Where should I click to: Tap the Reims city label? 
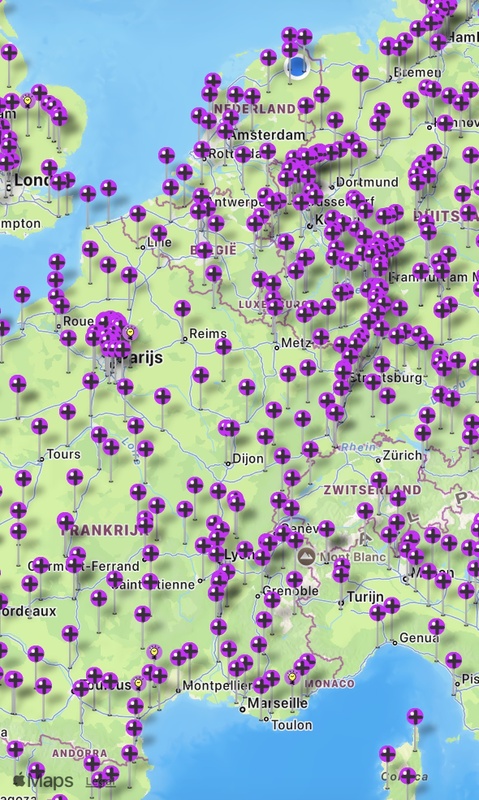click(x=208, y=334)
